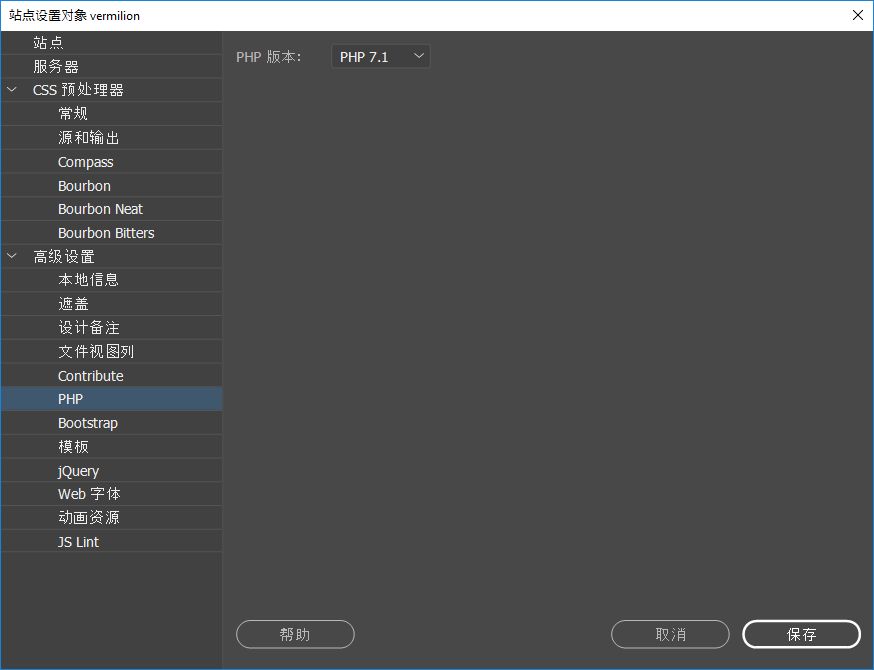
Task: Select the highlighted PHP item
Action: [x=111, y=399]
